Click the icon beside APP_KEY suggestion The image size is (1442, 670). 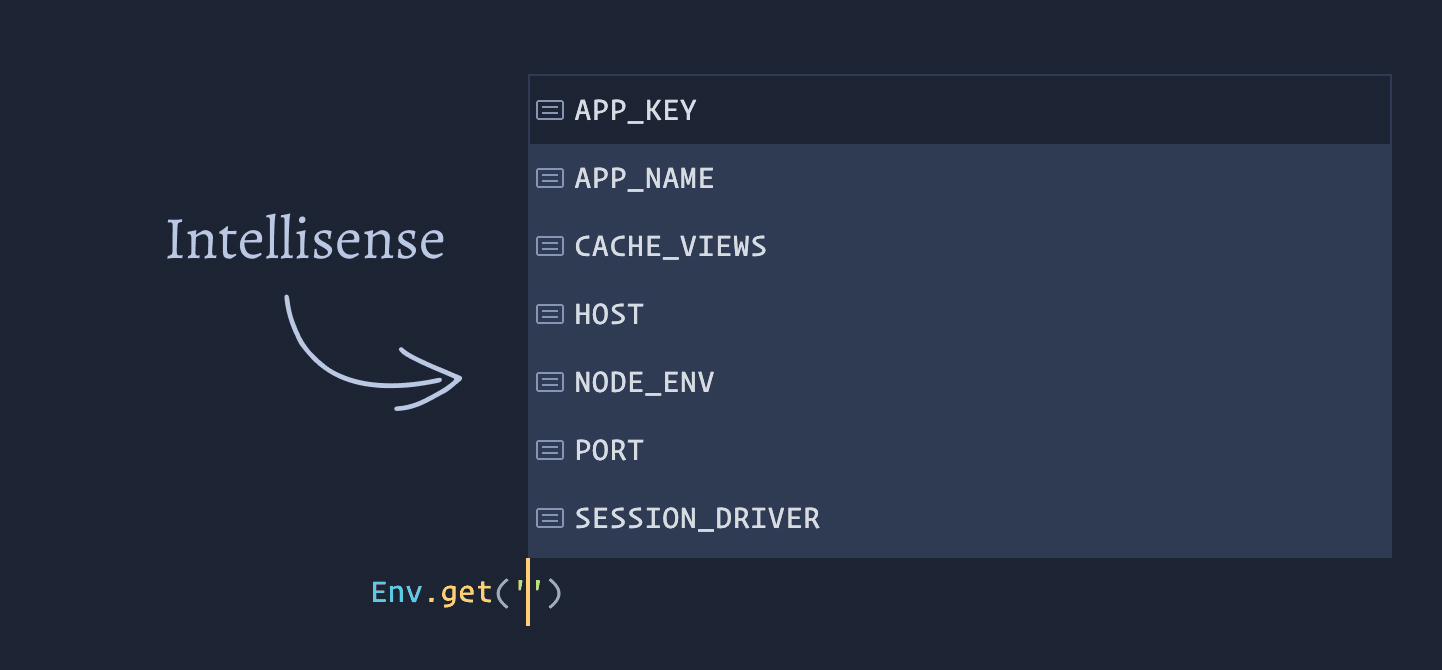coord(550,110)
